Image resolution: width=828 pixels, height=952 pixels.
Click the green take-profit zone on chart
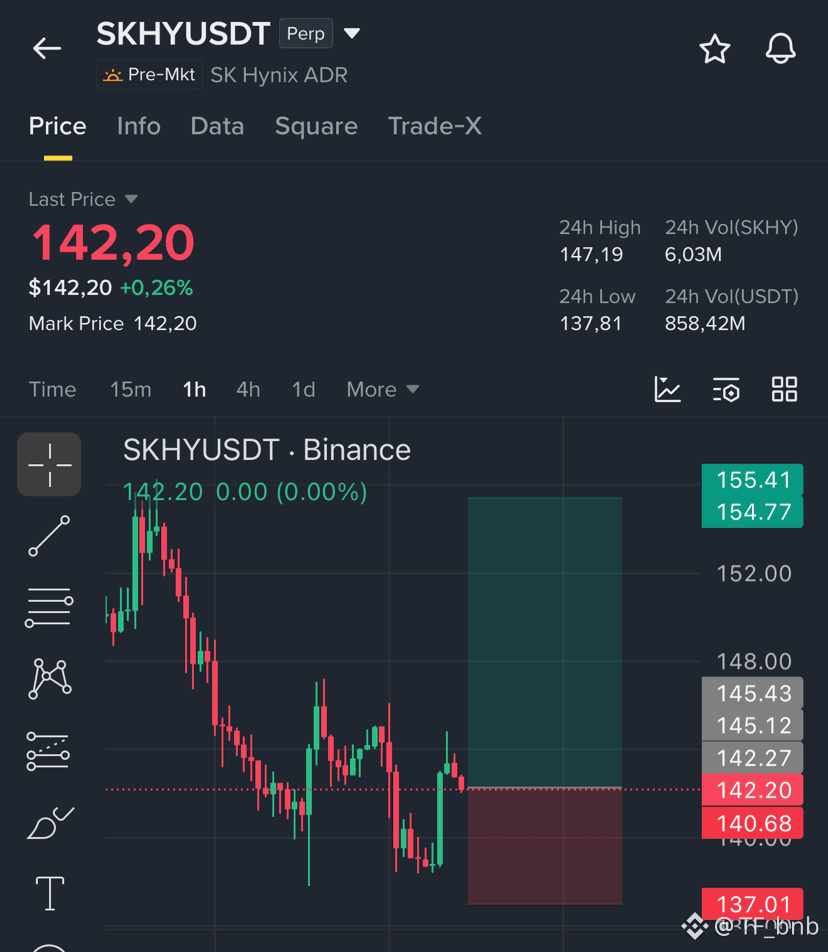pyautogui.click(x=545, y=642)
